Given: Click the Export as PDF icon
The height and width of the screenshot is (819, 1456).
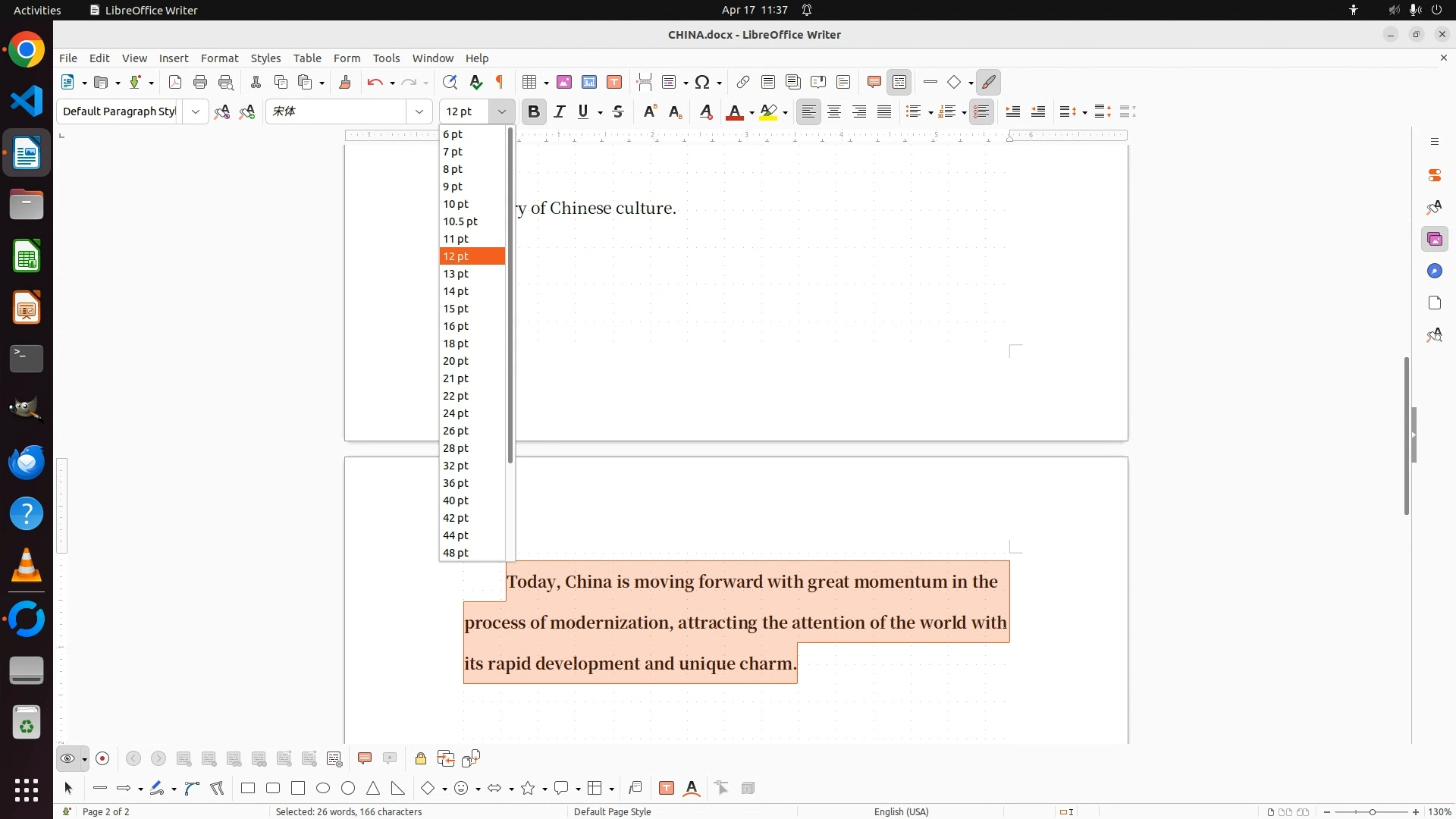Looking at the screenshot, I should click(175, 83).
